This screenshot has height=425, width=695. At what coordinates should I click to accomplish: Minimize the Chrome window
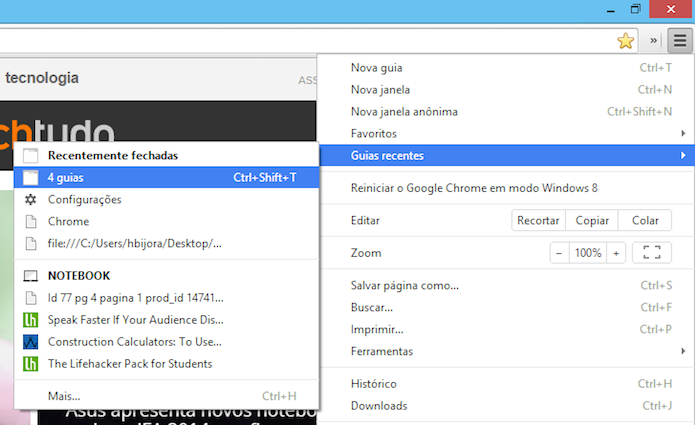pos(611,9)
